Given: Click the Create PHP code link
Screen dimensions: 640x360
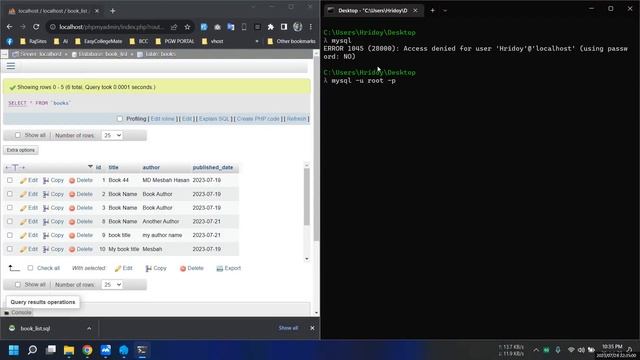Looking at the screenshot, I should tap(258, 119).
